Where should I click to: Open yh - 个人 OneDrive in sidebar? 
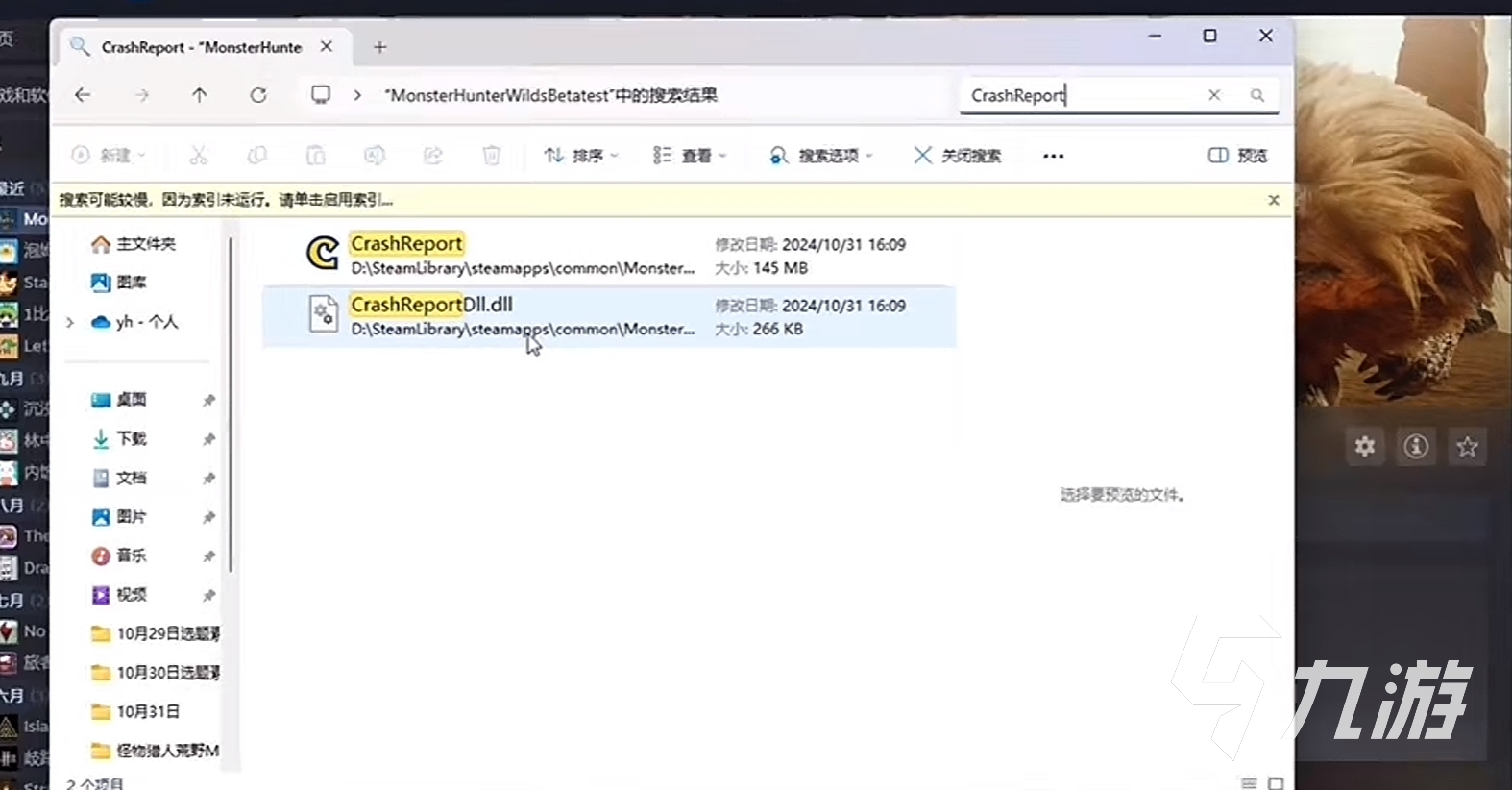tap(134, 322)
